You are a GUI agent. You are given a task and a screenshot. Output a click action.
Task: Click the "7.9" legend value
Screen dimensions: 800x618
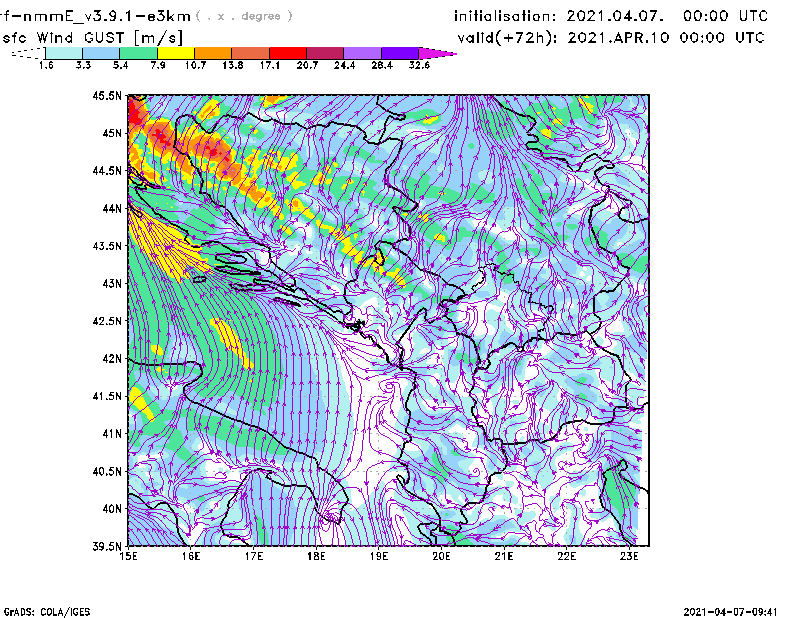point(158,65)
